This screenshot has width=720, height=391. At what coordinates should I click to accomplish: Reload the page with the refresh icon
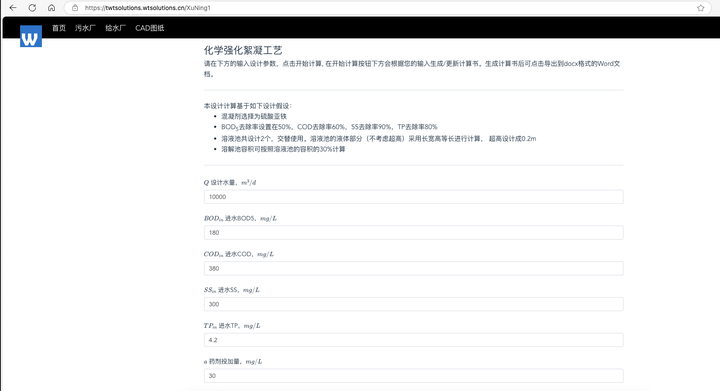pos(32,8)
